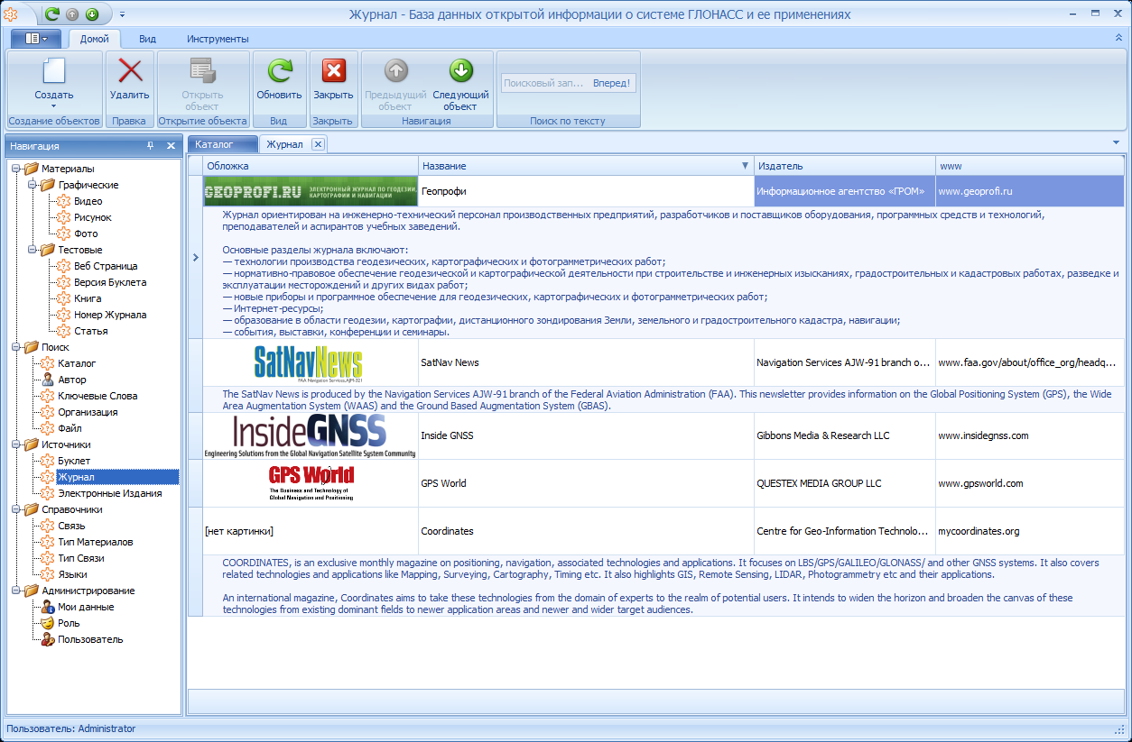Switch to the Вид ribbon tab
Image resolution: width=1132 pixels, height=742 pixels.
(147, 39)
